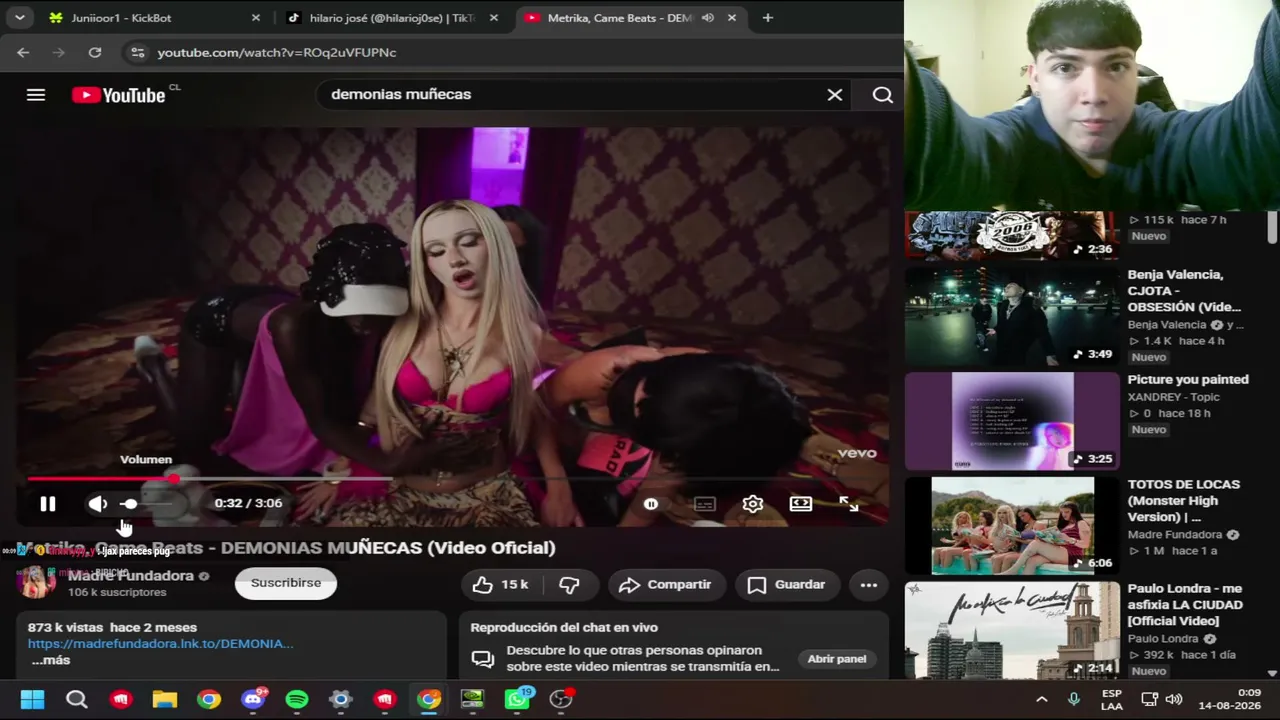
Task: Close the Juniioor1 - KickBot tab
Action: (255, 18)
